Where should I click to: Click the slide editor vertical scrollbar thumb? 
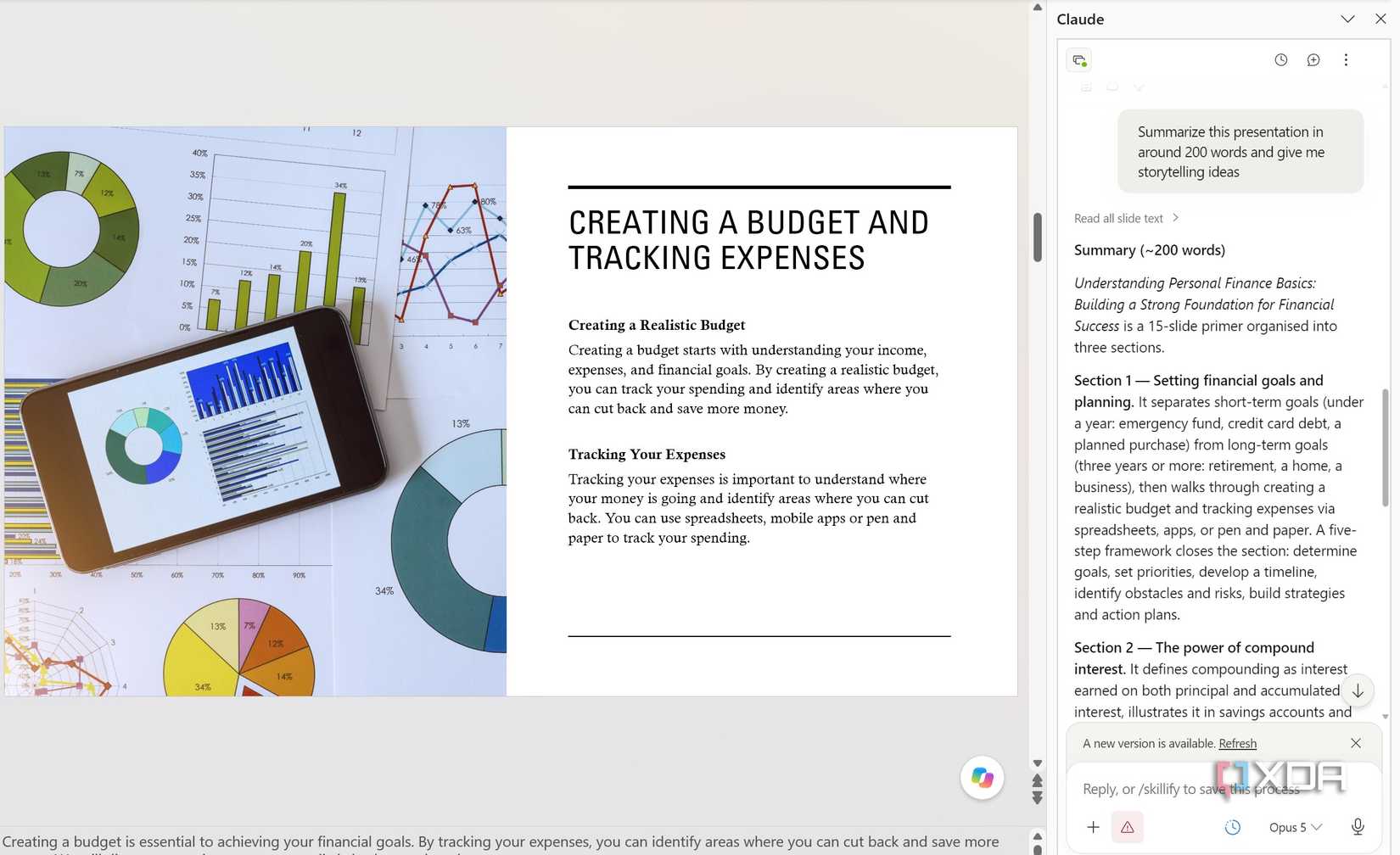click(x=1037, y=237)
